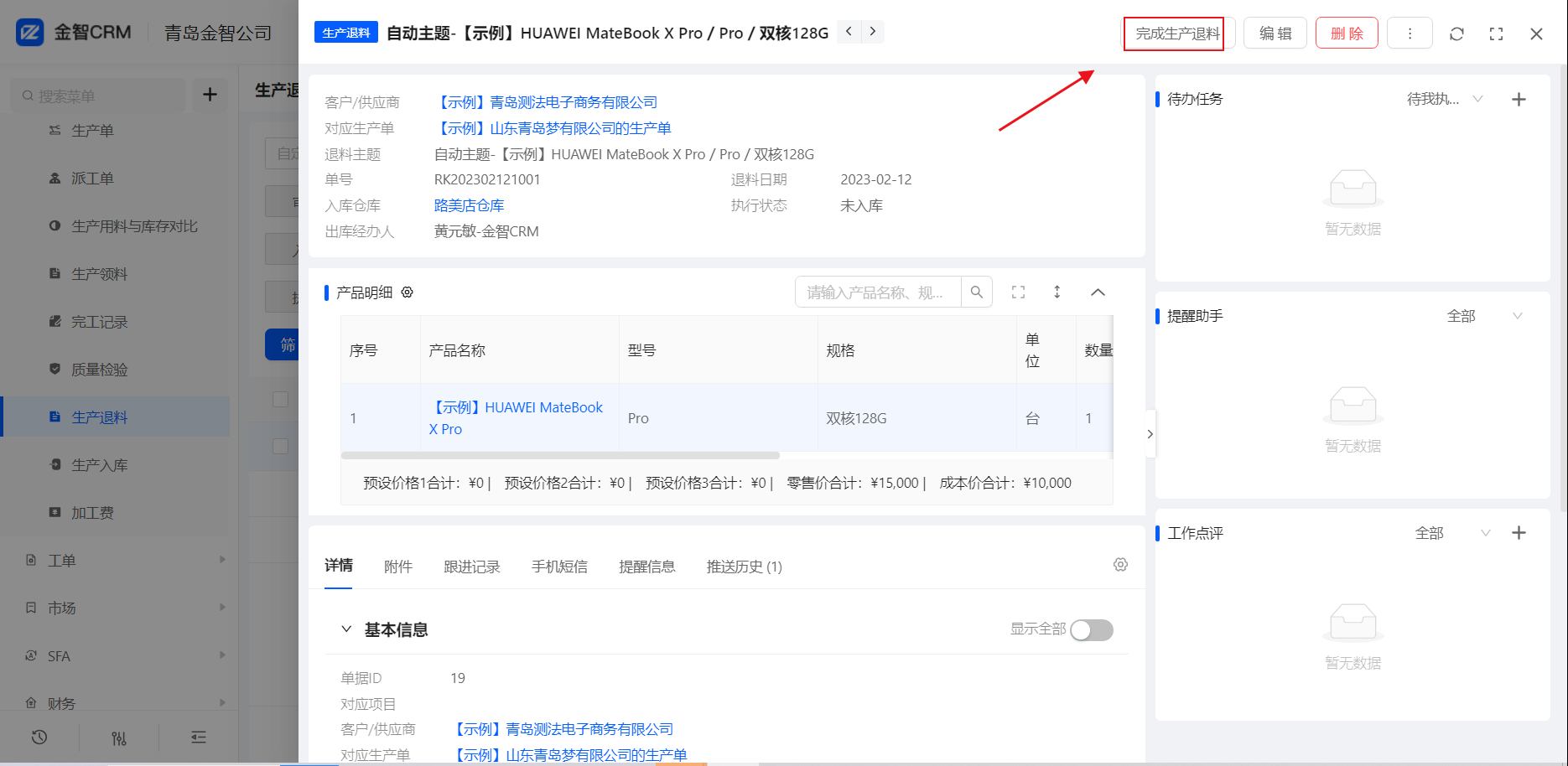Image resolution: width=1568 pixels, height=766 pixels.
Task: Collapse the 基本信息 section
Action: [346, 629]
